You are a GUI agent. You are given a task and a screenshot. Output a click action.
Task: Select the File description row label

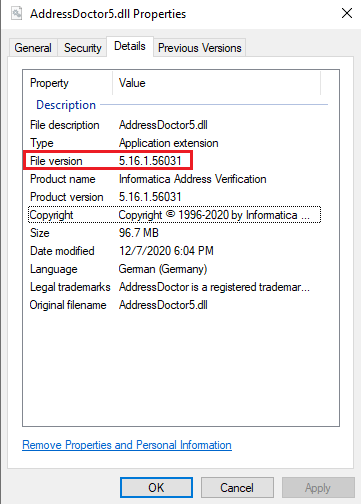(65, 125)
